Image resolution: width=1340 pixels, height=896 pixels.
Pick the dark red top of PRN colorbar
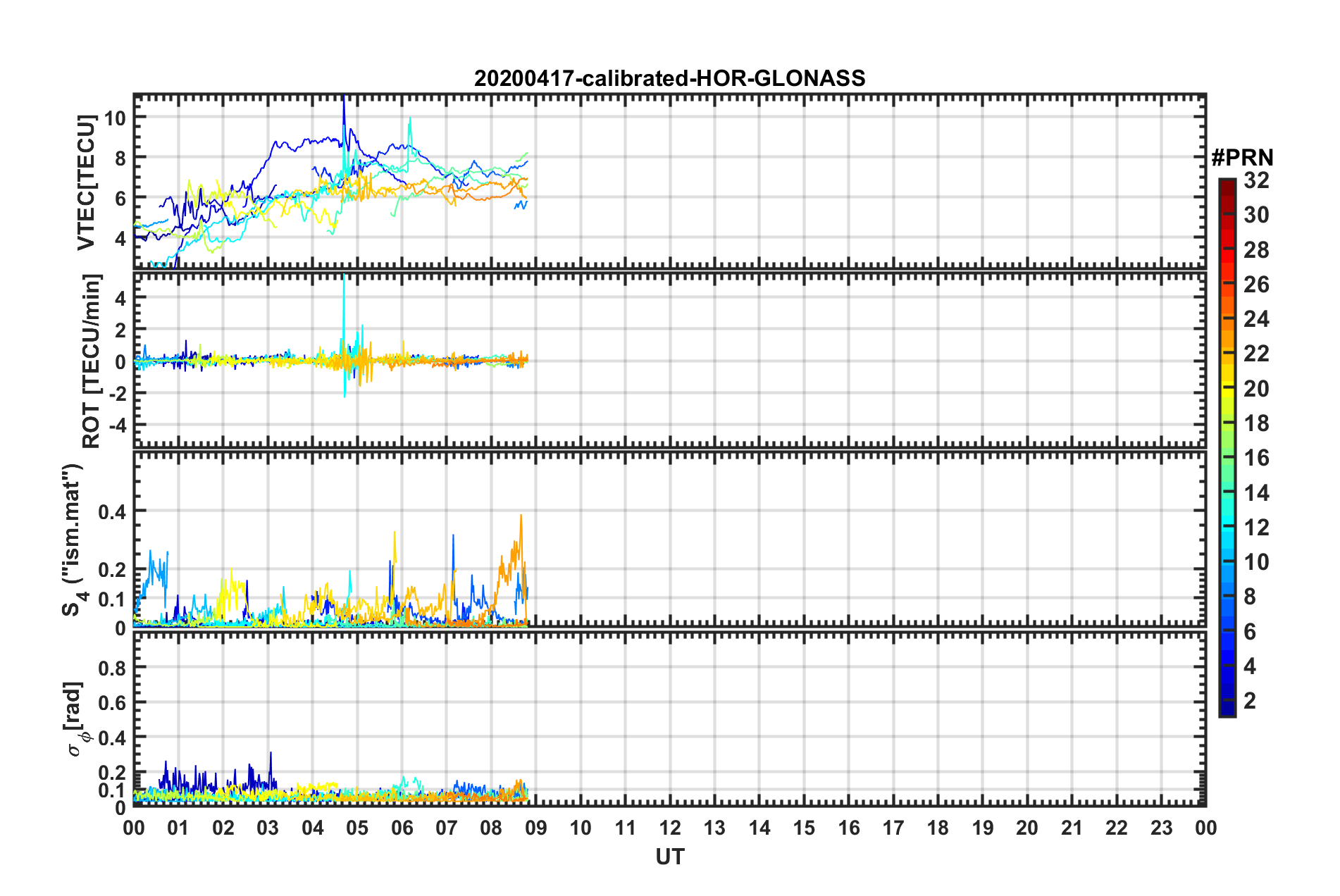click(x=1227, y=186)
